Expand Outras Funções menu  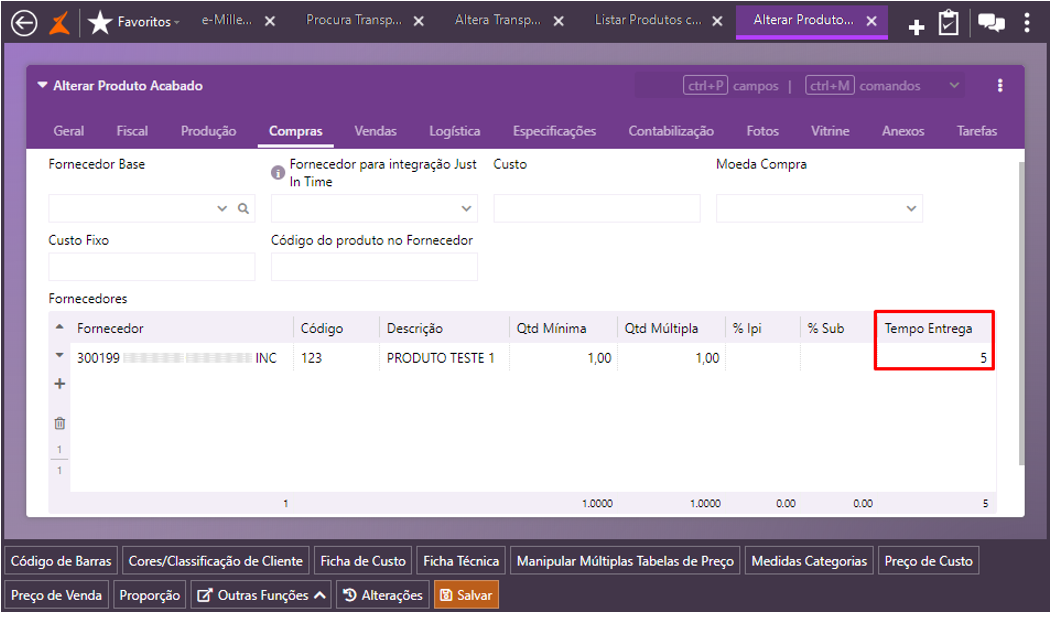261,595
